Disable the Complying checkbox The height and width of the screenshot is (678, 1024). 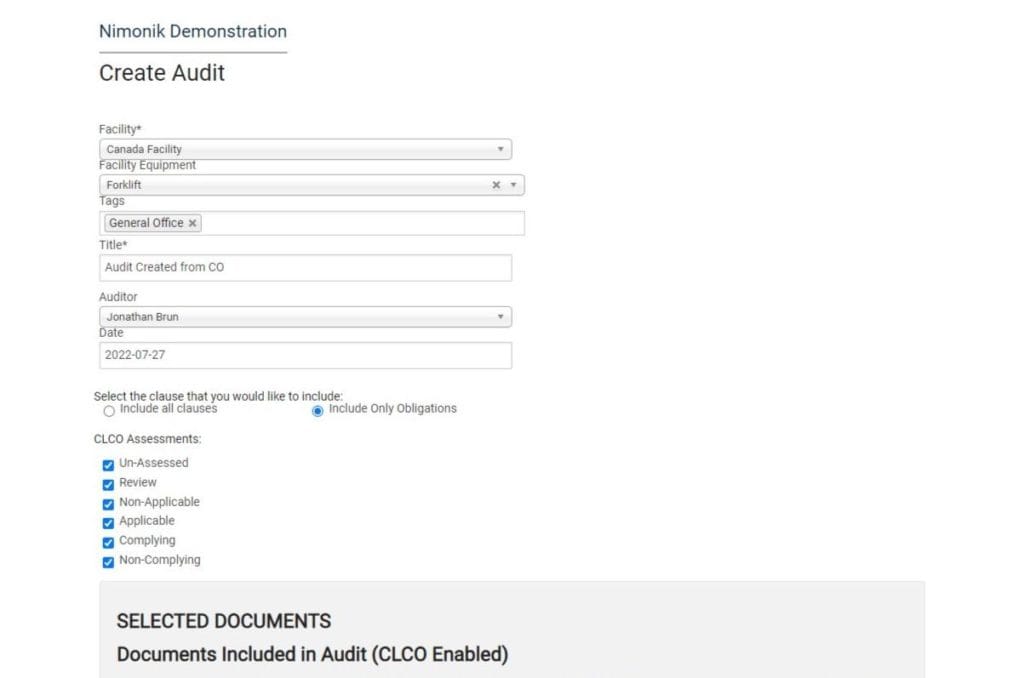tap(108, 542)
